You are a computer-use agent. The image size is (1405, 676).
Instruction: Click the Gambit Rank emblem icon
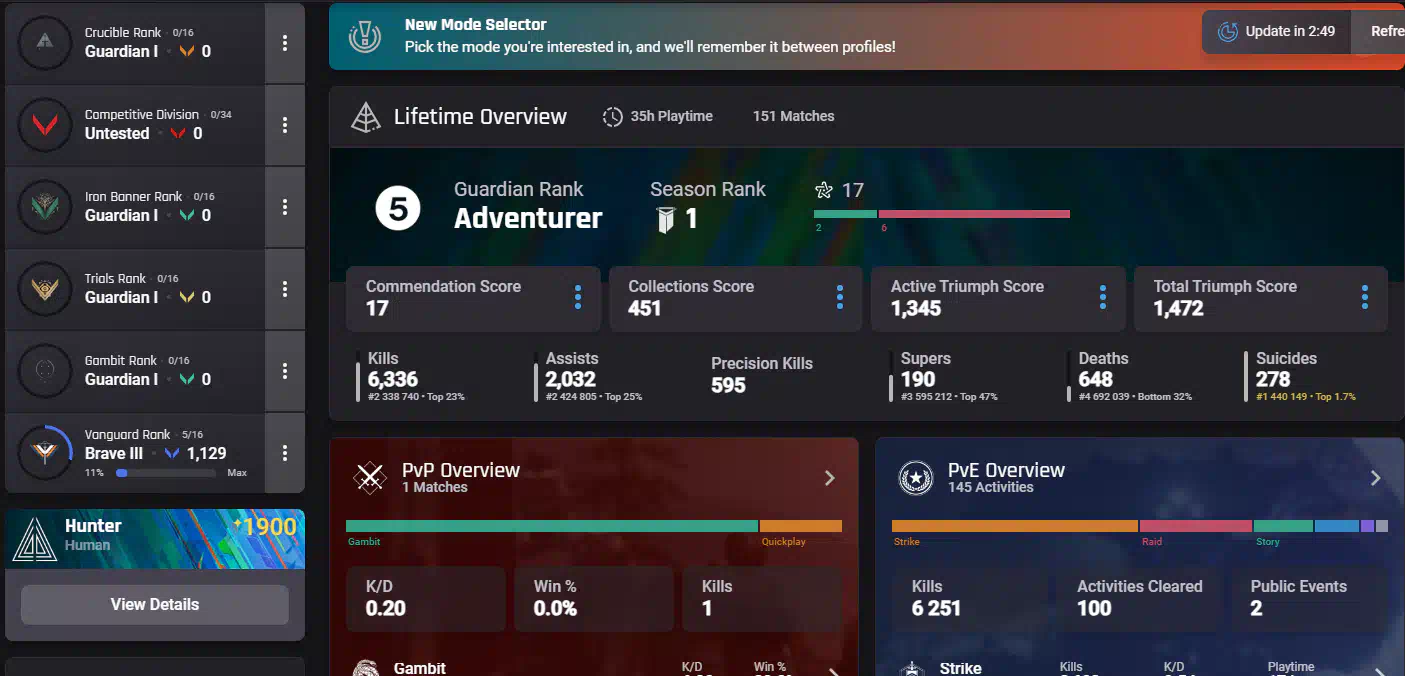(44, 371)
